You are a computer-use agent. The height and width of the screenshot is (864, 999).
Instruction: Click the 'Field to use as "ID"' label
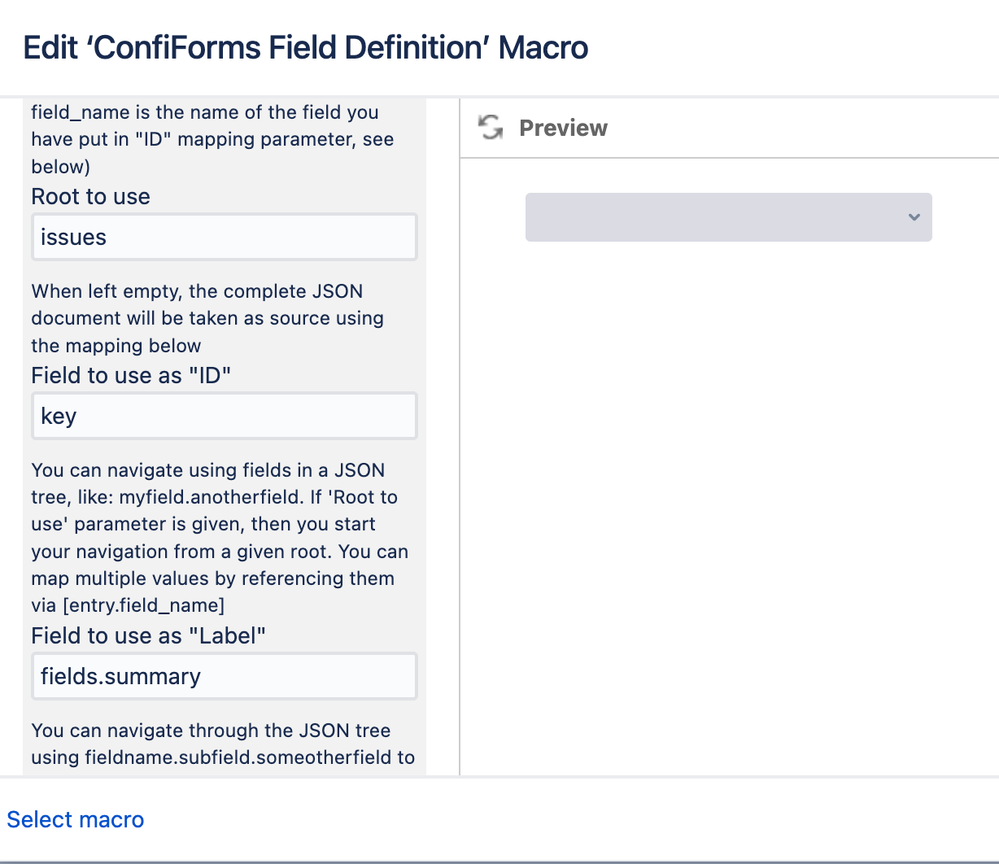131,375
